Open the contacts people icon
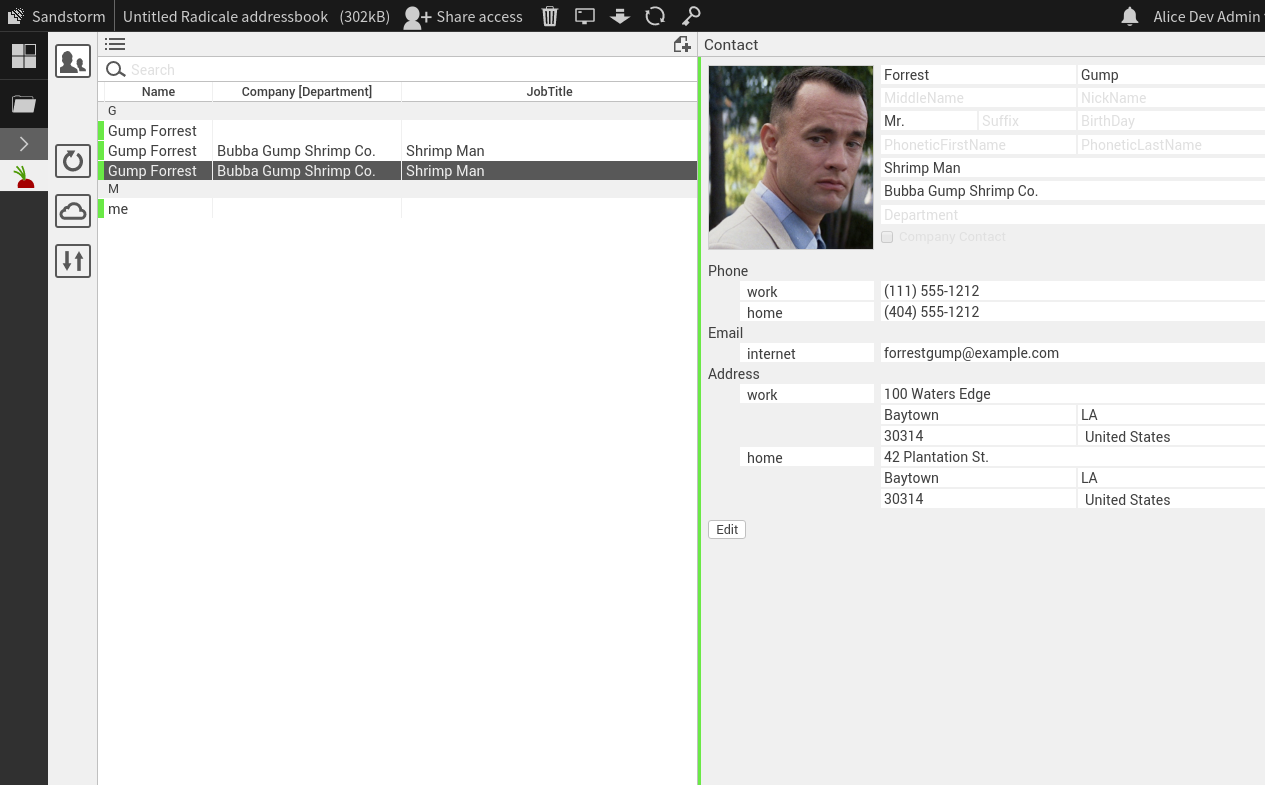Screen dimensions: 1265x785 pyautogui.click(x=73, y=61)
